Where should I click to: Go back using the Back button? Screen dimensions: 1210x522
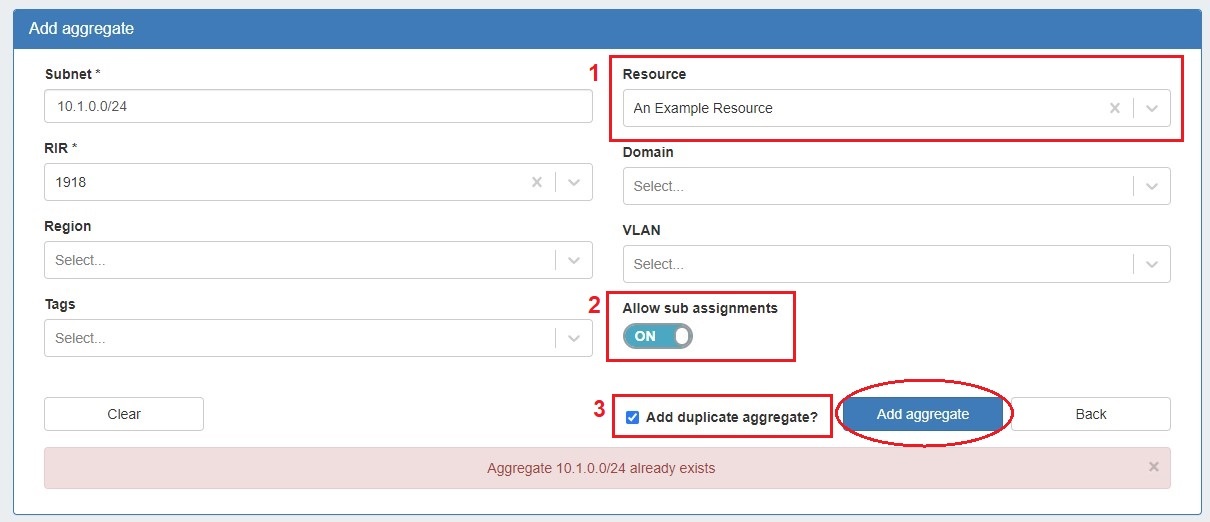(1091, 414)
